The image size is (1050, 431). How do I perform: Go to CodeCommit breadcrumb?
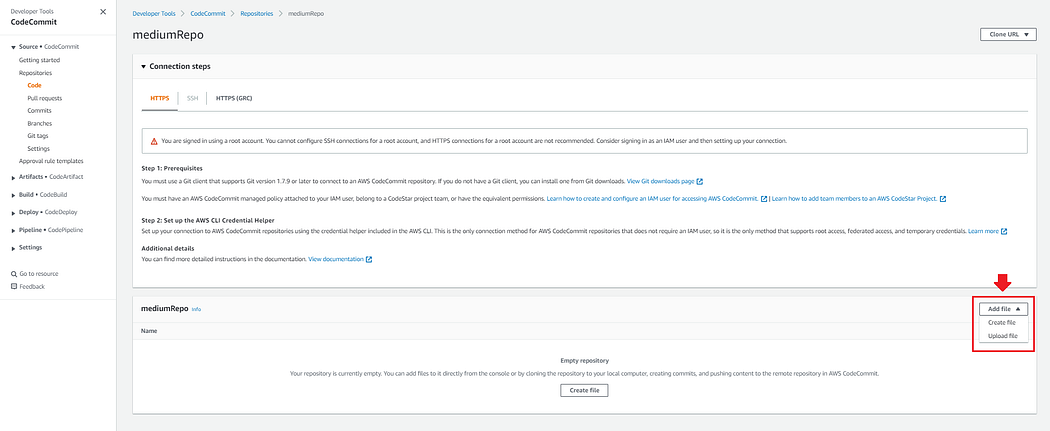[x=208, y=13]
